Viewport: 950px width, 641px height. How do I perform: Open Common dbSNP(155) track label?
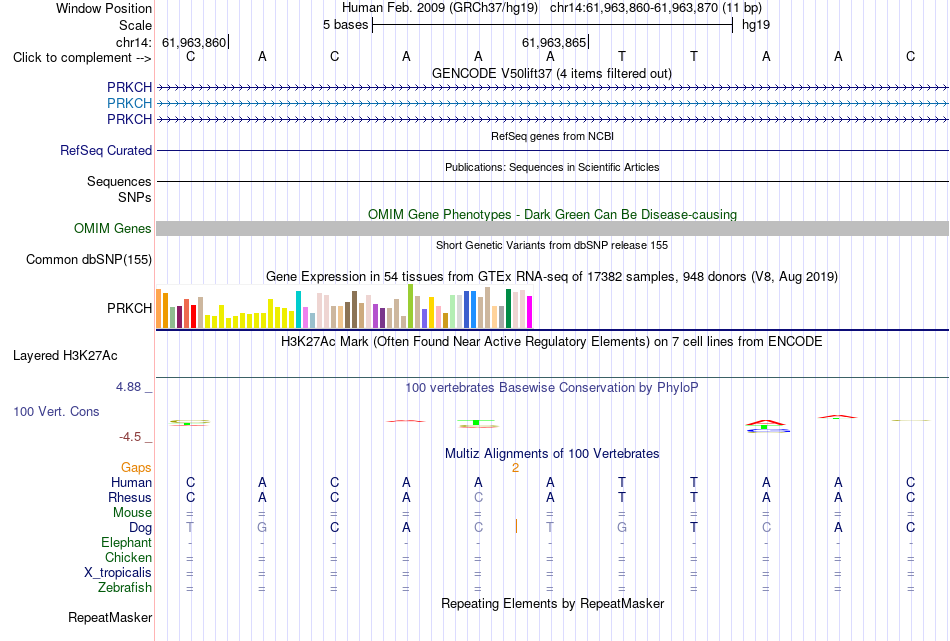click(x=89, y=259)
